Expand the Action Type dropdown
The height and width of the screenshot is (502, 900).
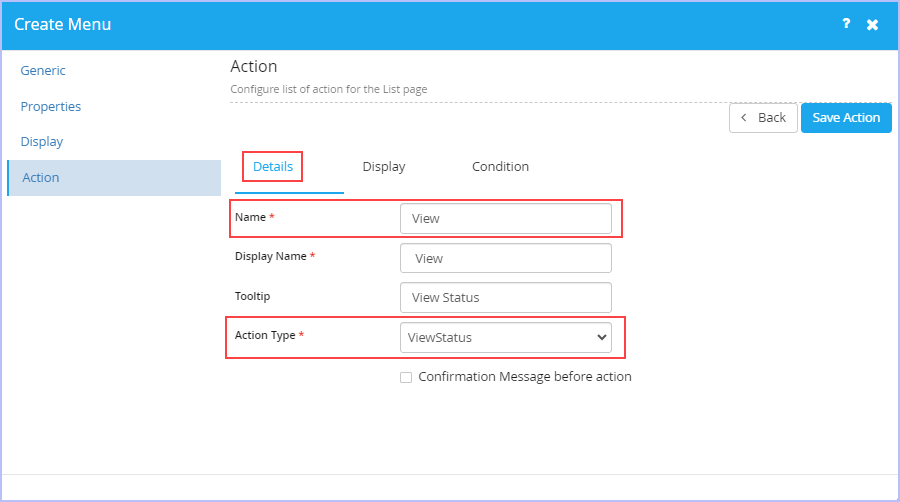tap(506, 337)
